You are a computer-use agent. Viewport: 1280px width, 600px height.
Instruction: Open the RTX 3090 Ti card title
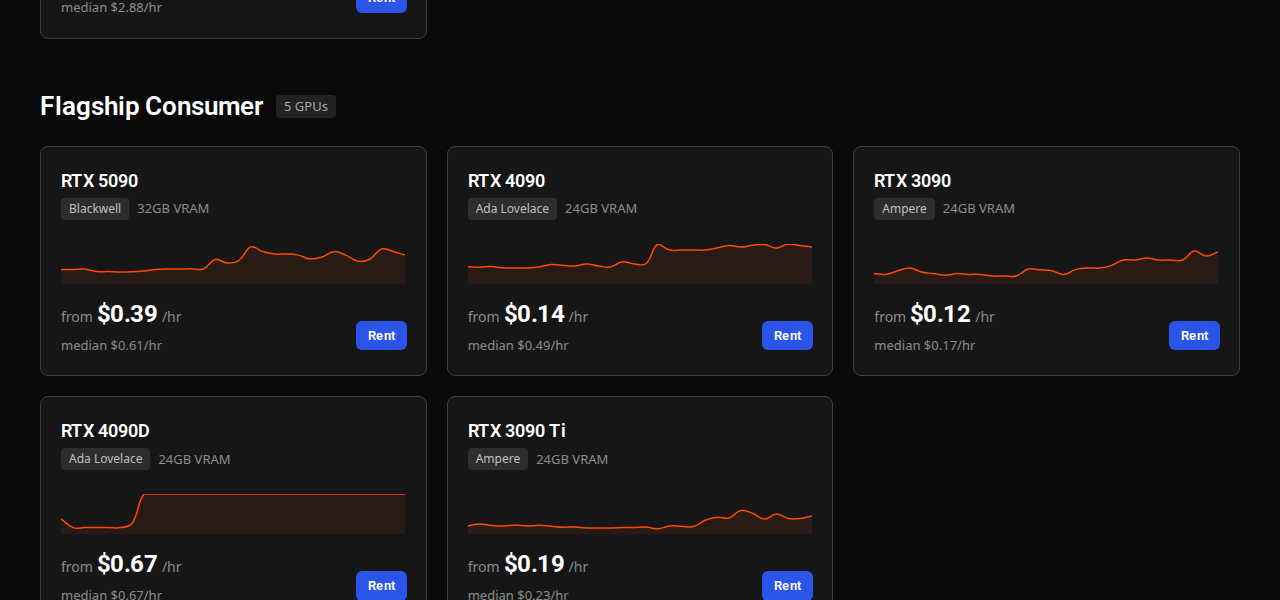pos(517,431)
